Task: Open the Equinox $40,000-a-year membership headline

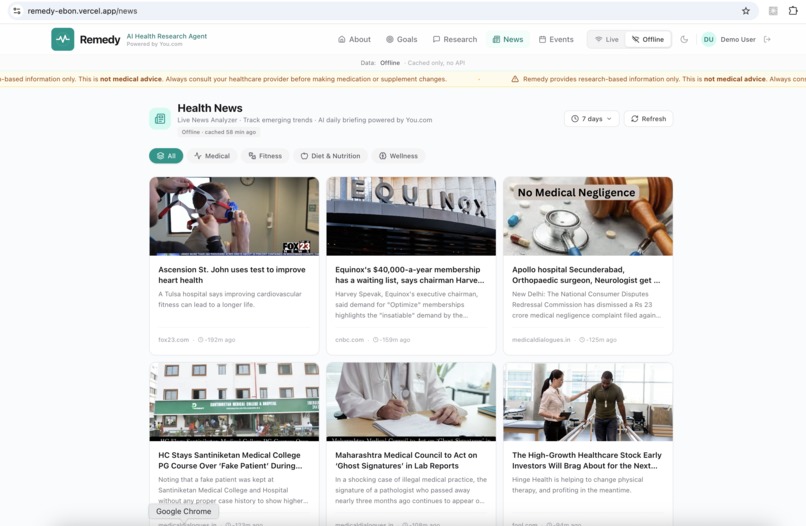Action: (x=410, y=275)
